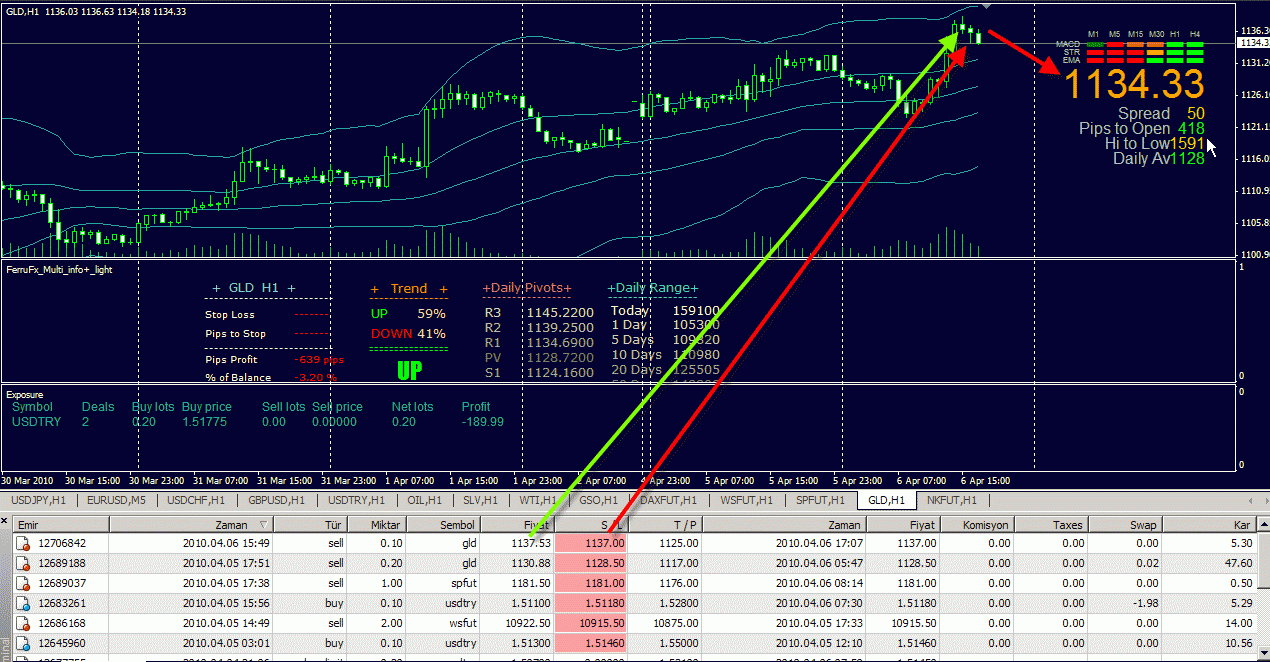Viewport: 1270px width, 662px height.
Task: Click the highlighted 1137.00 stop loss cell
Action: 590,543
